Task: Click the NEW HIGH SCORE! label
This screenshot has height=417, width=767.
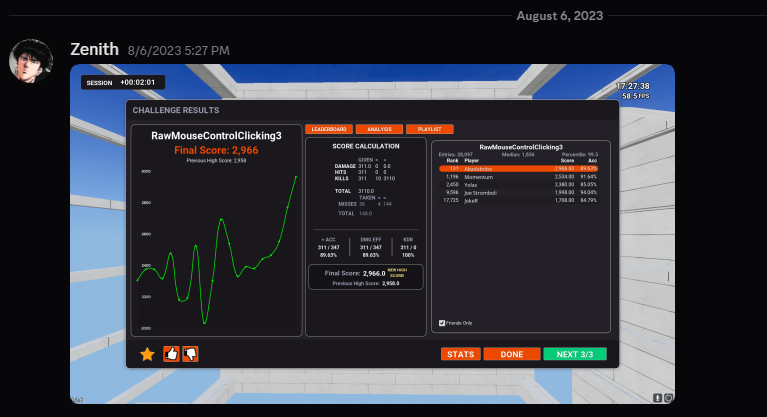Action: point(397,273)
